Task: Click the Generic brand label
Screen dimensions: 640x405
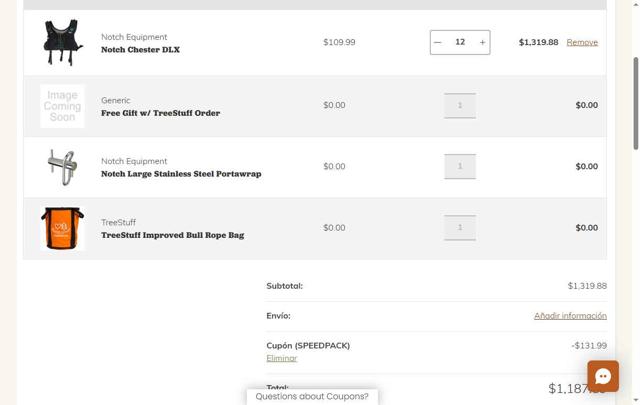Action: point(116,100)
